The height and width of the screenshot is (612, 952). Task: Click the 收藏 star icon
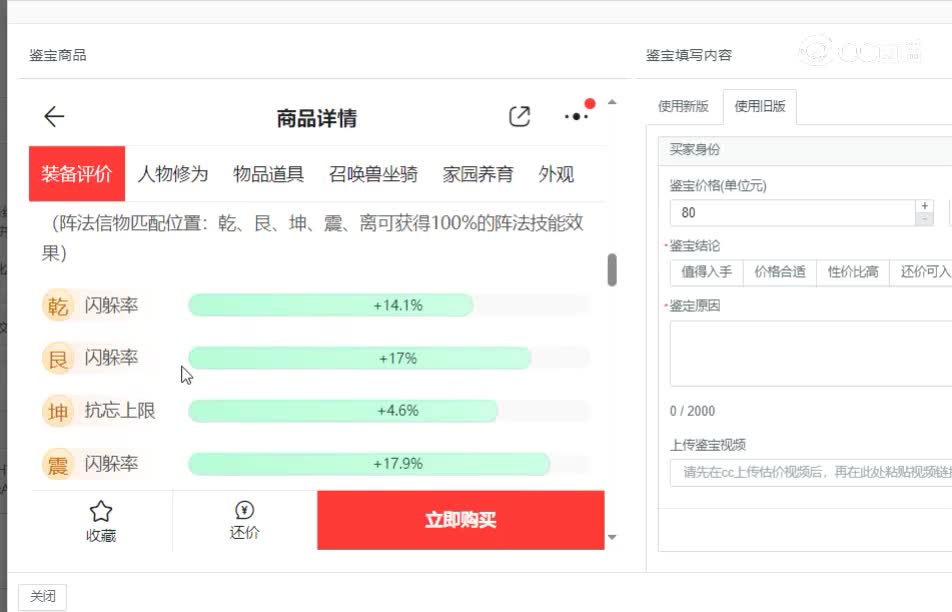tap(100, 511)
